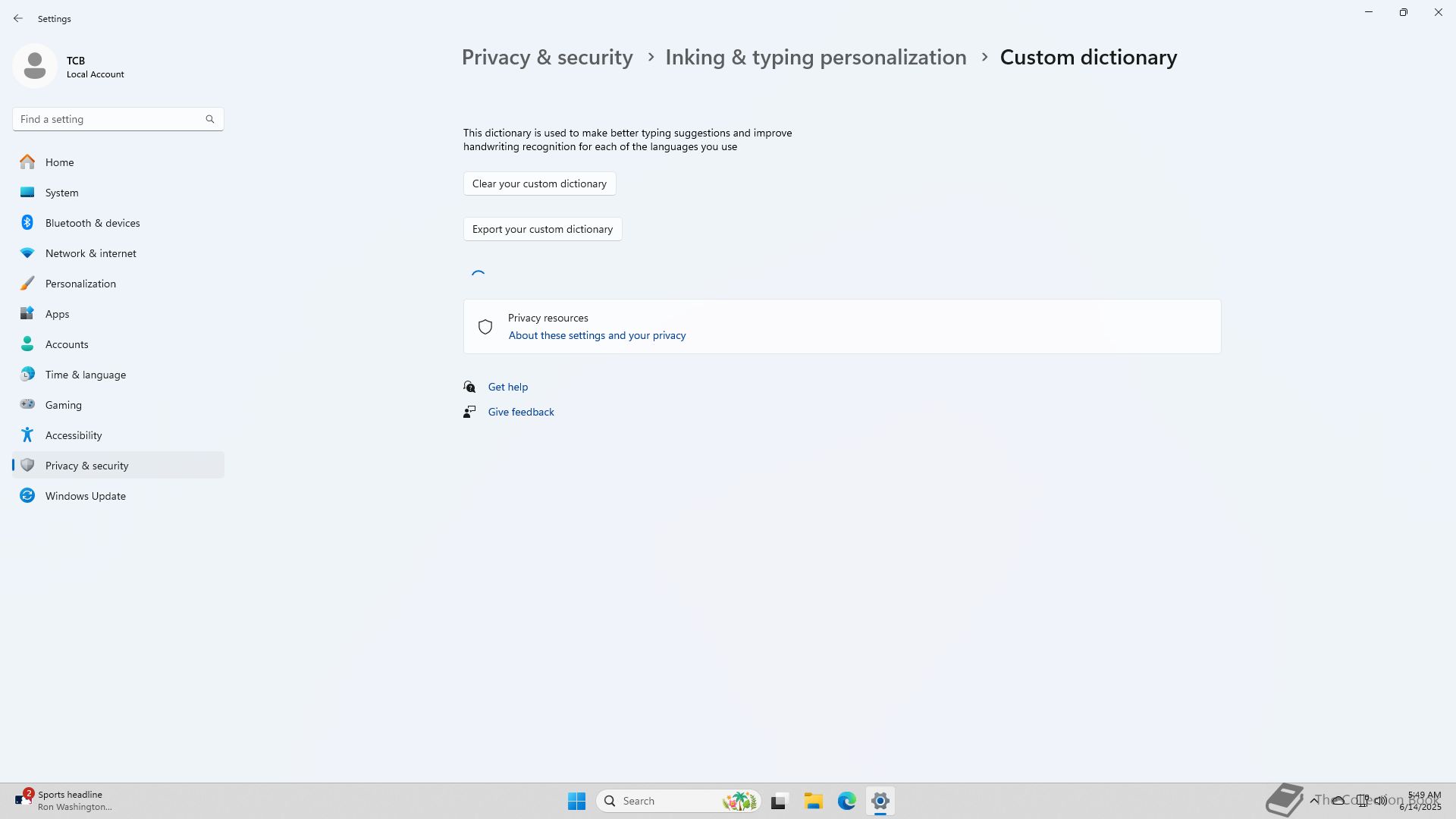Viewport: 1456px width, 819px height.
Task: Click the TCB account profile picture
Action: (35, 66)
